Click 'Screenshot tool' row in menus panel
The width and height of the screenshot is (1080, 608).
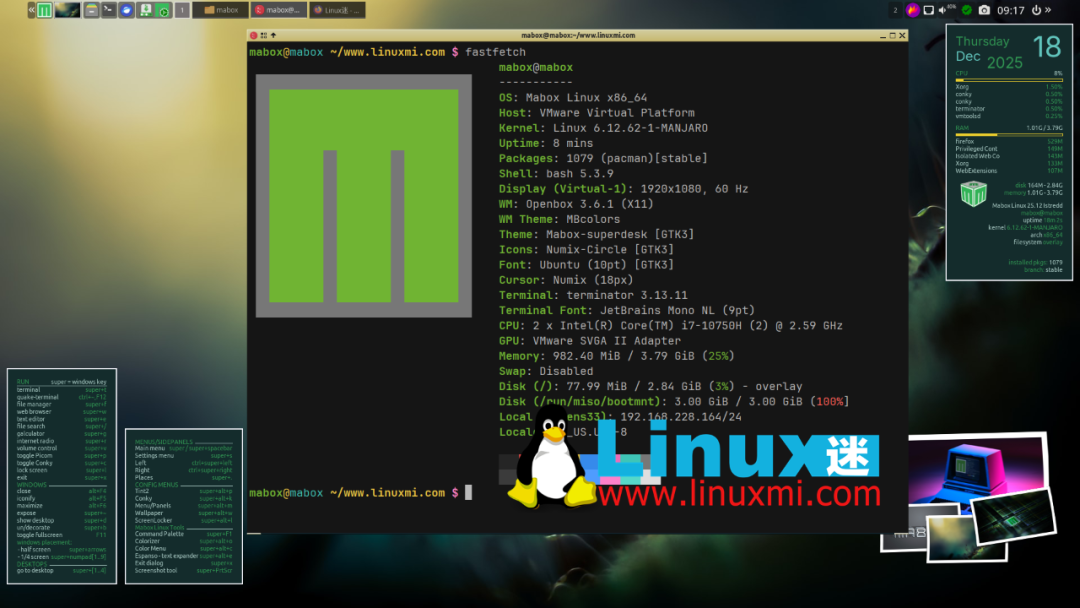coord(183,570)
